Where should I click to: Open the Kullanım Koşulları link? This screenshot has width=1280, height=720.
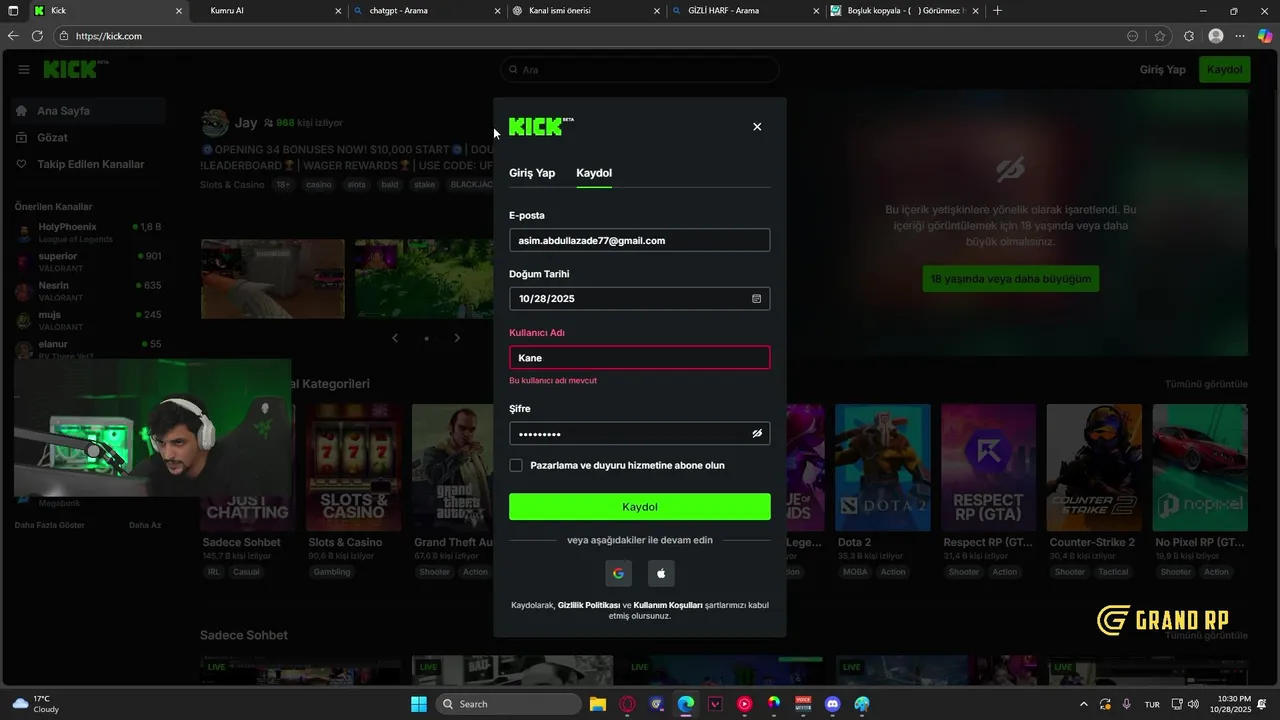click(668, 605)
